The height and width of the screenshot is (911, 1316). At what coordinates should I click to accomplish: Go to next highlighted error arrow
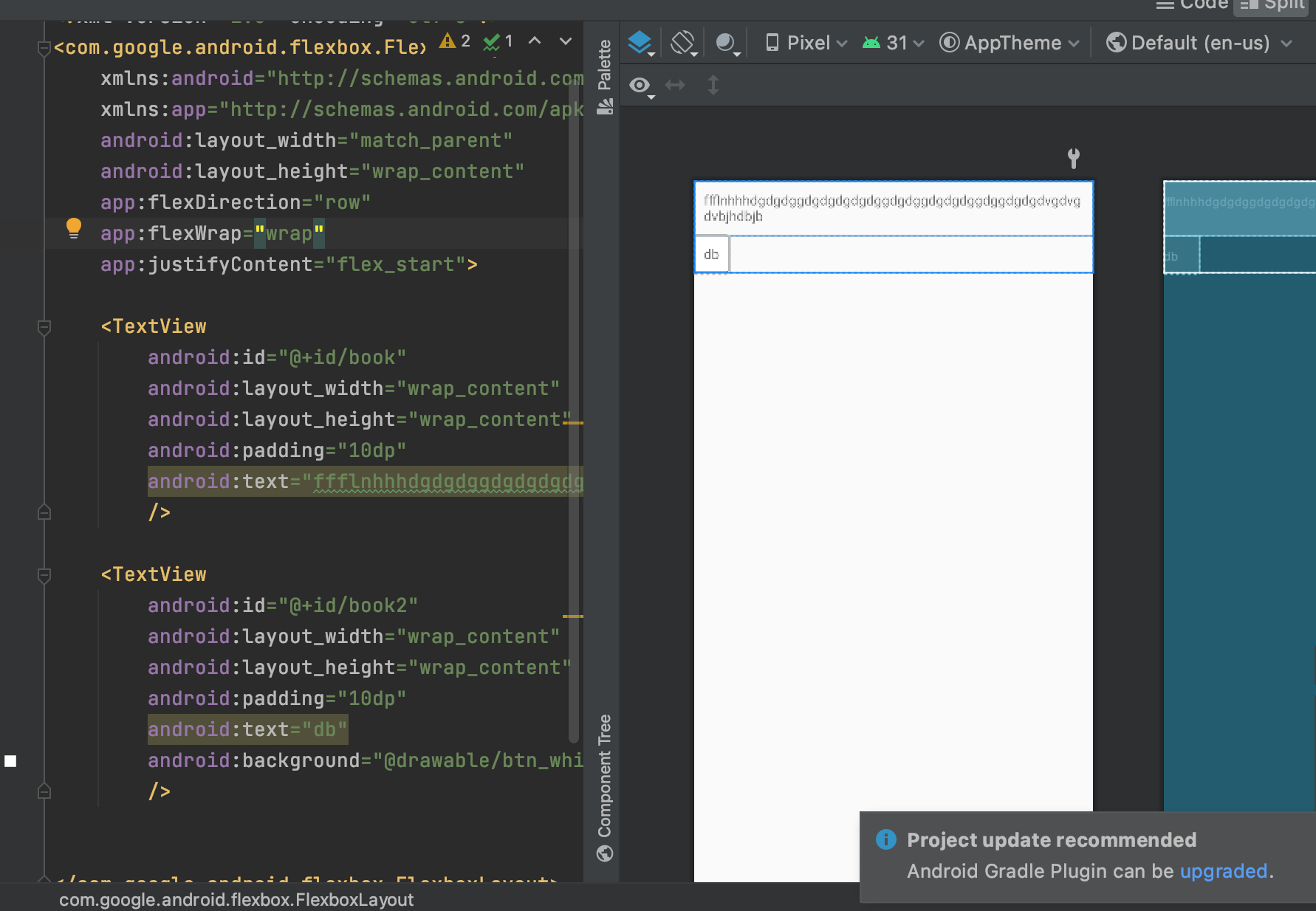click(x=566, y=41)
